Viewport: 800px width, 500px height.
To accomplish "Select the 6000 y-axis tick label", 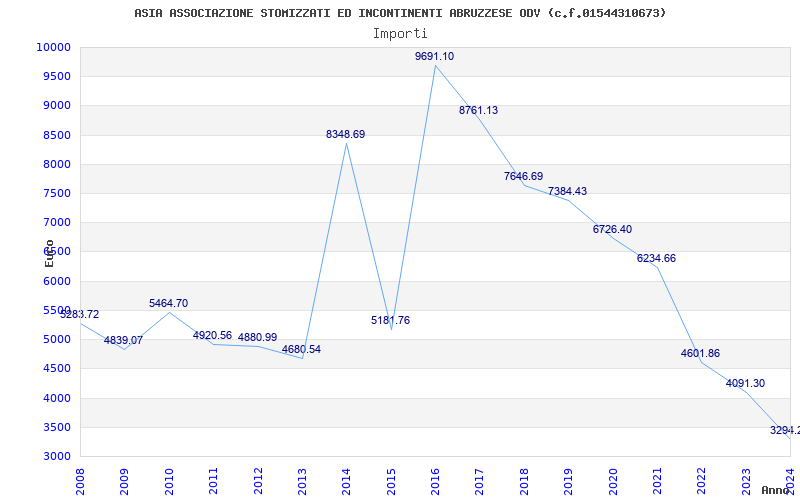I will [x=56, y=281].
